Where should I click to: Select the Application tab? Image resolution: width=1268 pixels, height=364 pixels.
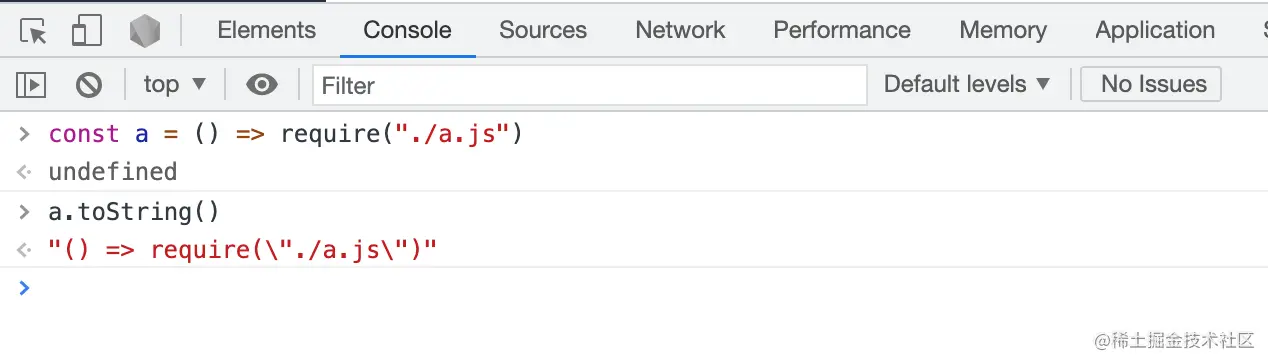[1155, 31]
